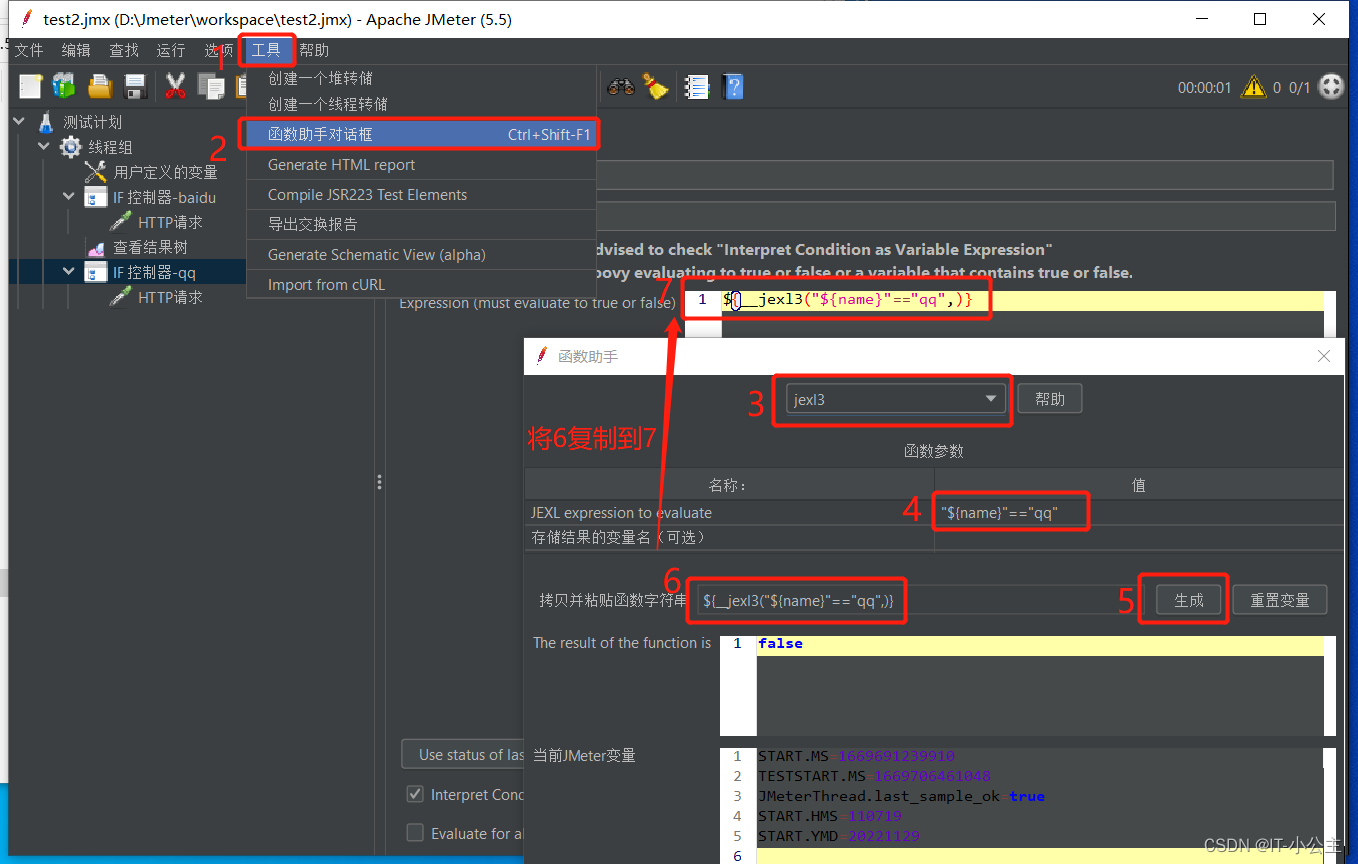This screenshot has width=1358, height=864.
Task: Select Generate Schematic View (alpha)
Action: [x=422, y=255]
